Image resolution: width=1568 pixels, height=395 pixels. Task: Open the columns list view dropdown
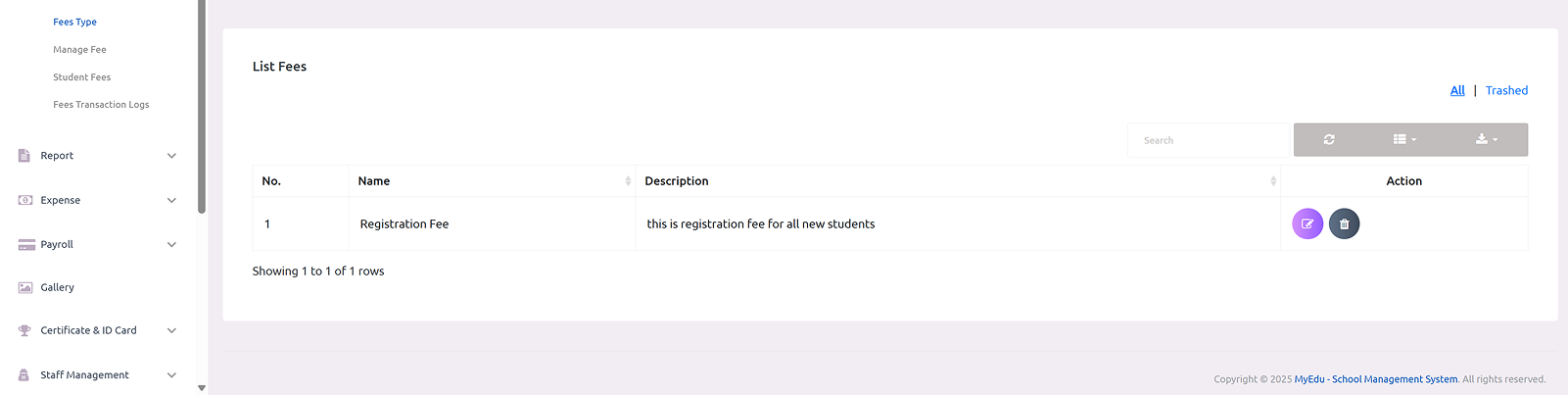point(1404,140)
